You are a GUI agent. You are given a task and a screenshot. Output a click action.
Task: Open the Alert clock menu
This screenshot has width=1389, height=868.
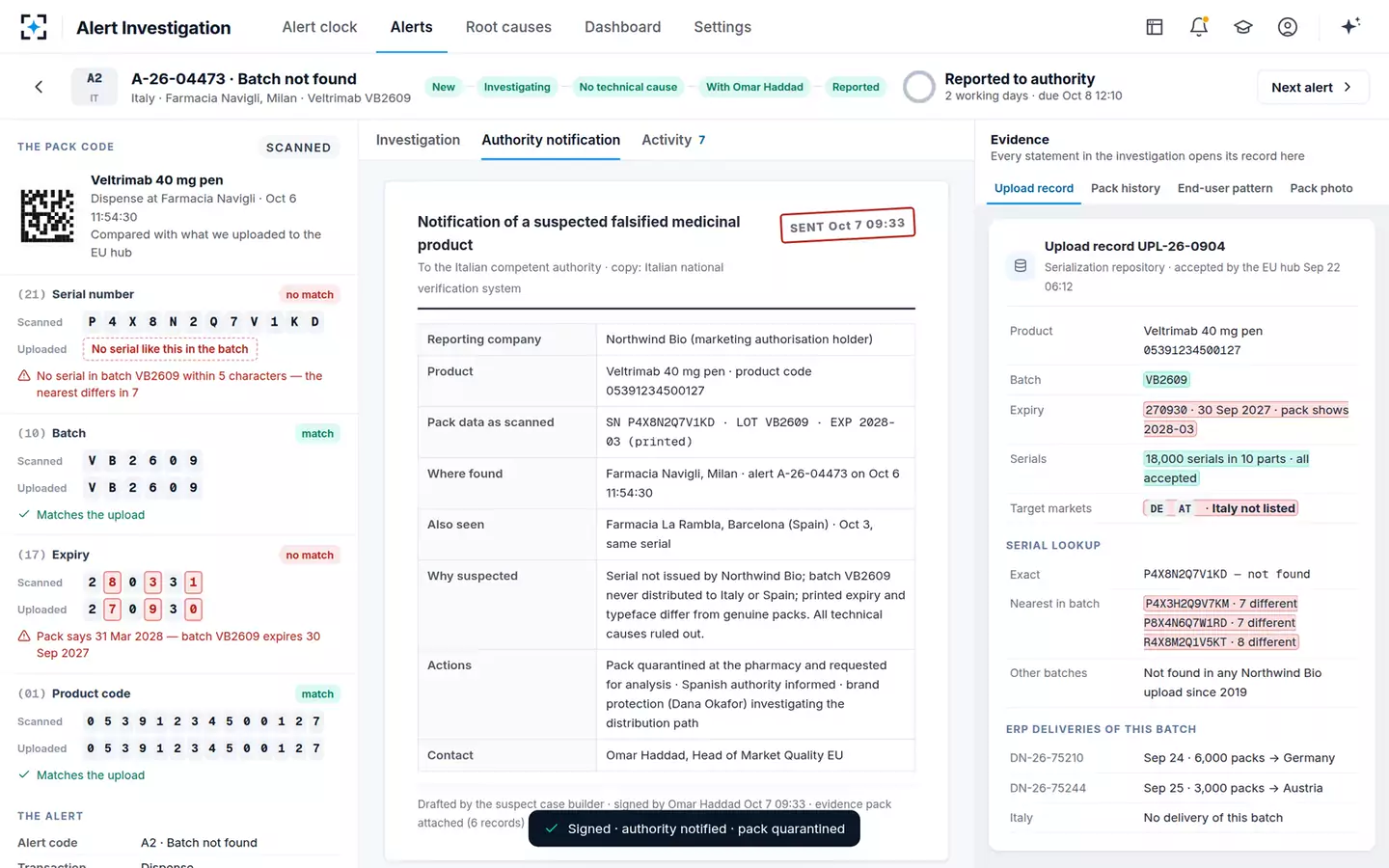pos(319,27)
